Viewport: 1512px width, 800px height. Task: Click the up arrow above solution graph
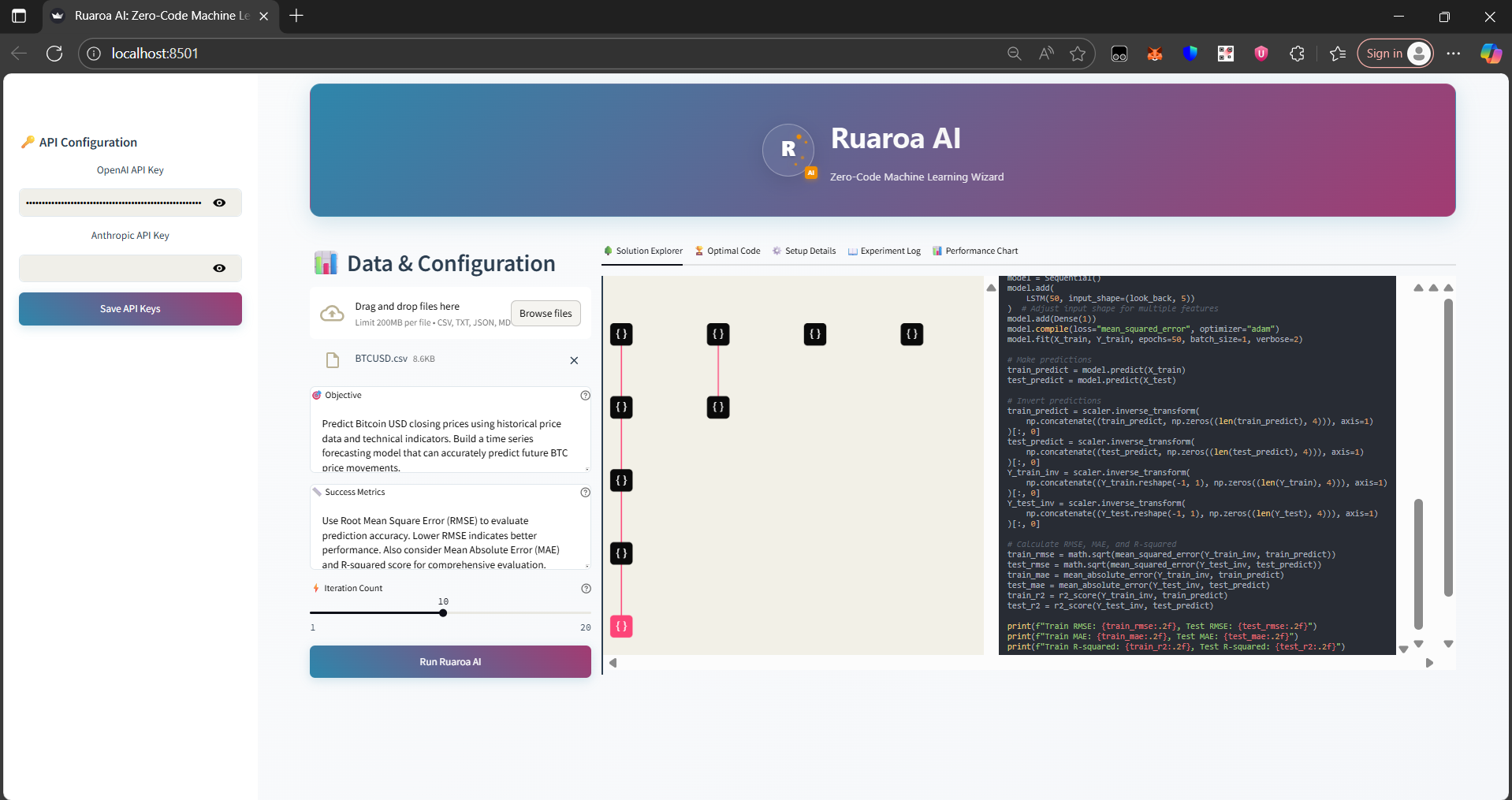tap(991, 288)
